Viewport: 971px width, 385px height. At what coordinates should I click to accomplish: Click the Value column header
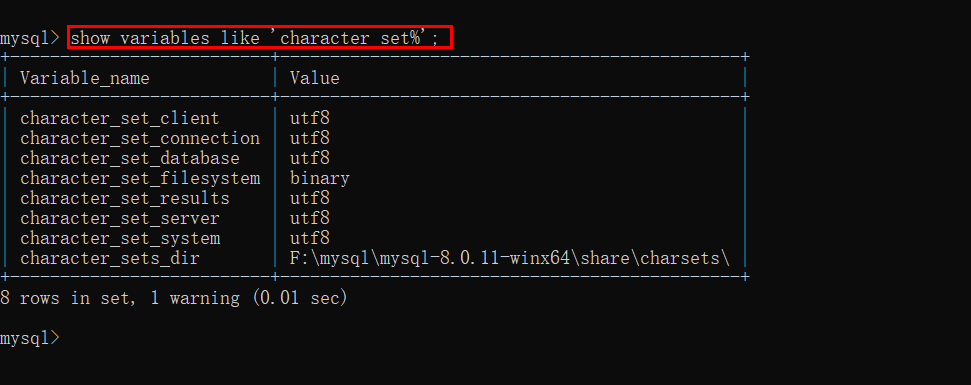tap(315, 78)
